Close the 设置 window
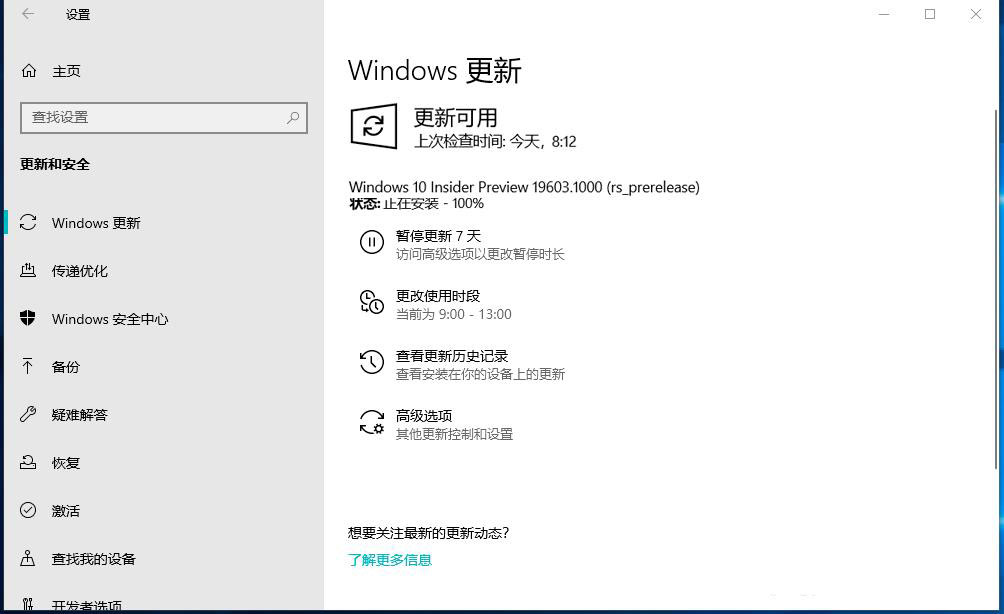The width and height of the screenshot is (1004, 614). tap(975, 14)
